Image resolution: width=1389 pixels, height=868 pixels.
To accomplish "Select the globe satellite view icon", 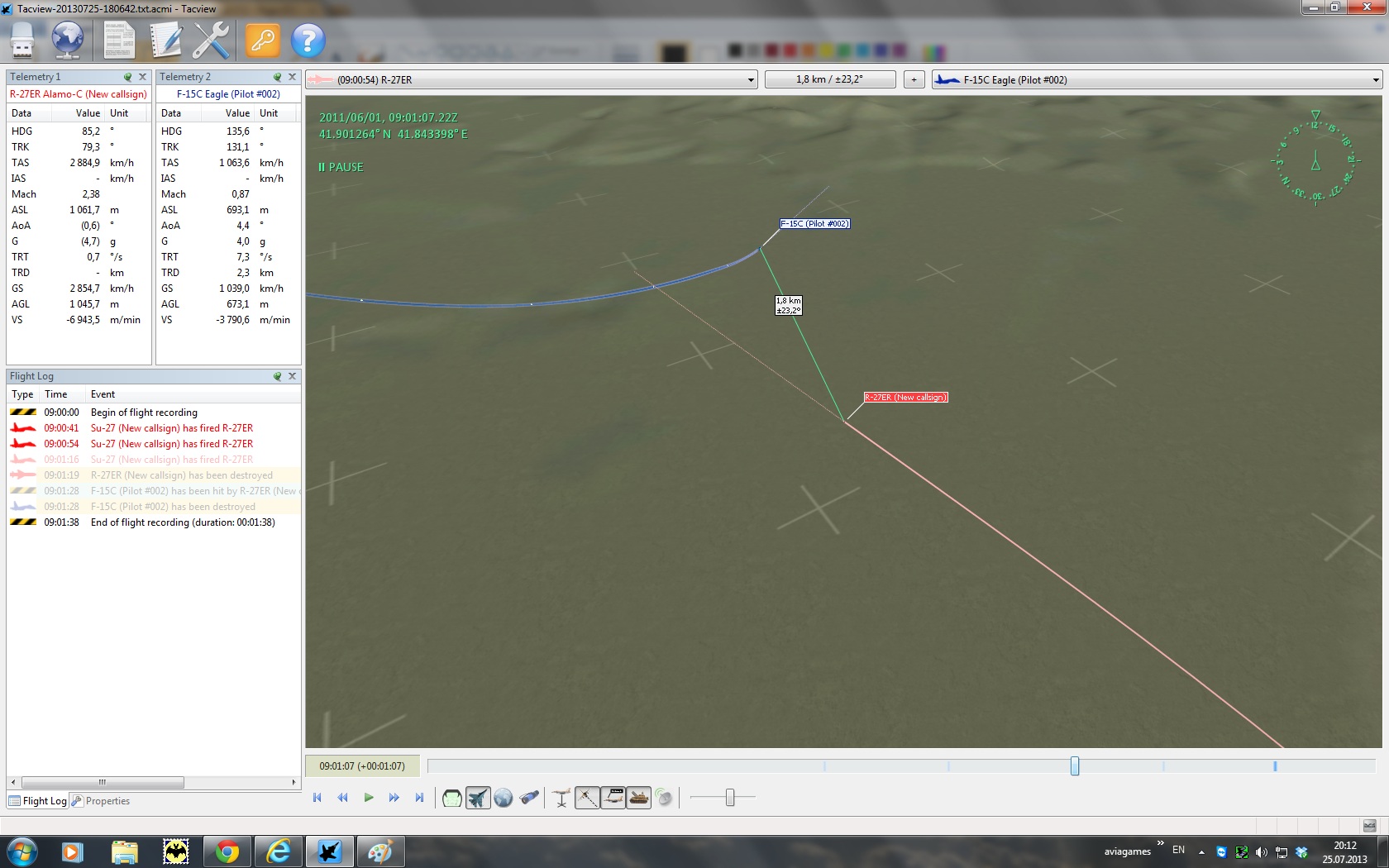I will pyautogui.click(x=504, y=798).
